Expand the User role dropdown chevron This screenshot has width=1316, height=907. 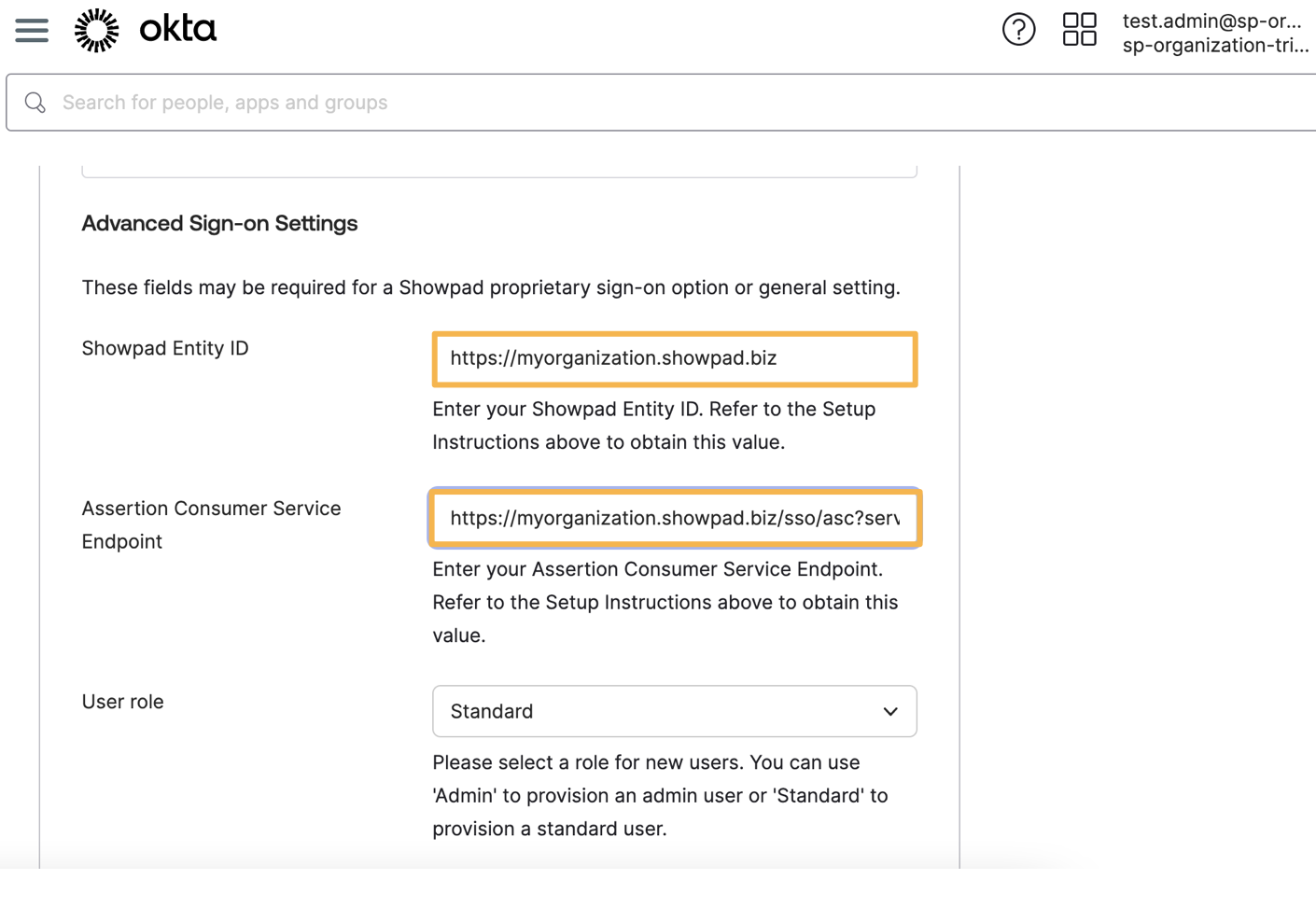[x=890, y=712]
